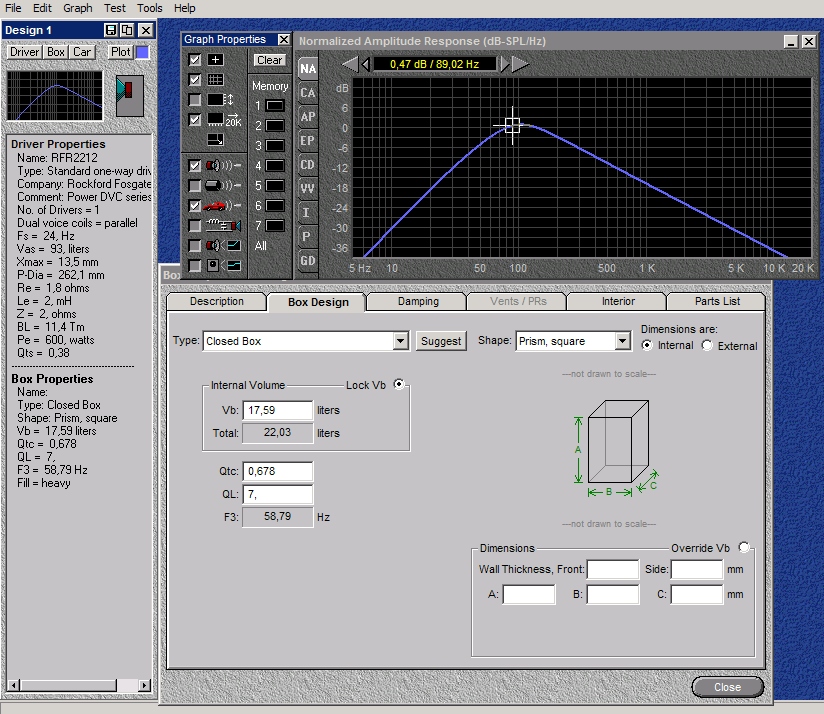This screenshot has width=824, height=714.
Task: Click the graph resize icon in Graph Properties
Action: coord(215,140)
